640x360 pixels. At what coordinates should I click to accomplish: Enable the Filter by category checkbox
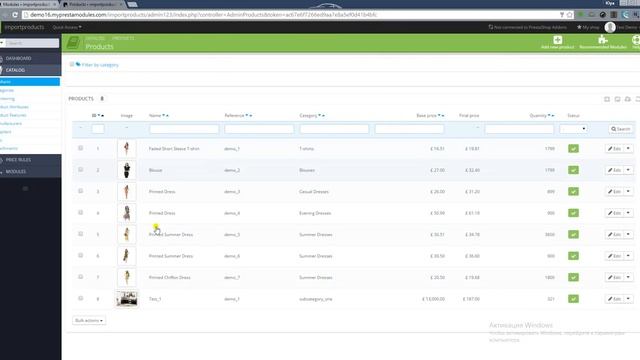[72, 64]
